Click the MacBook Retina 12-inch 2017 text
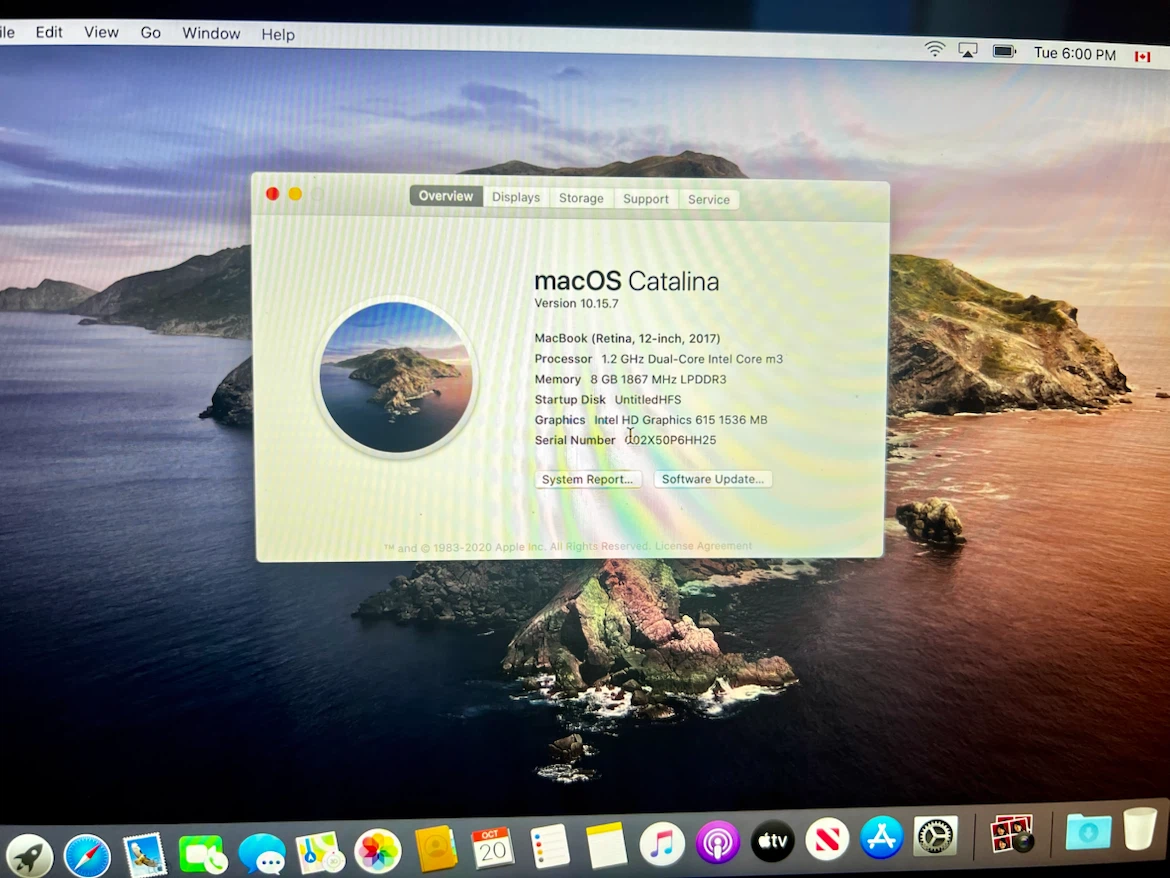The image size is (1170, 878). click(x=628, y=339)
